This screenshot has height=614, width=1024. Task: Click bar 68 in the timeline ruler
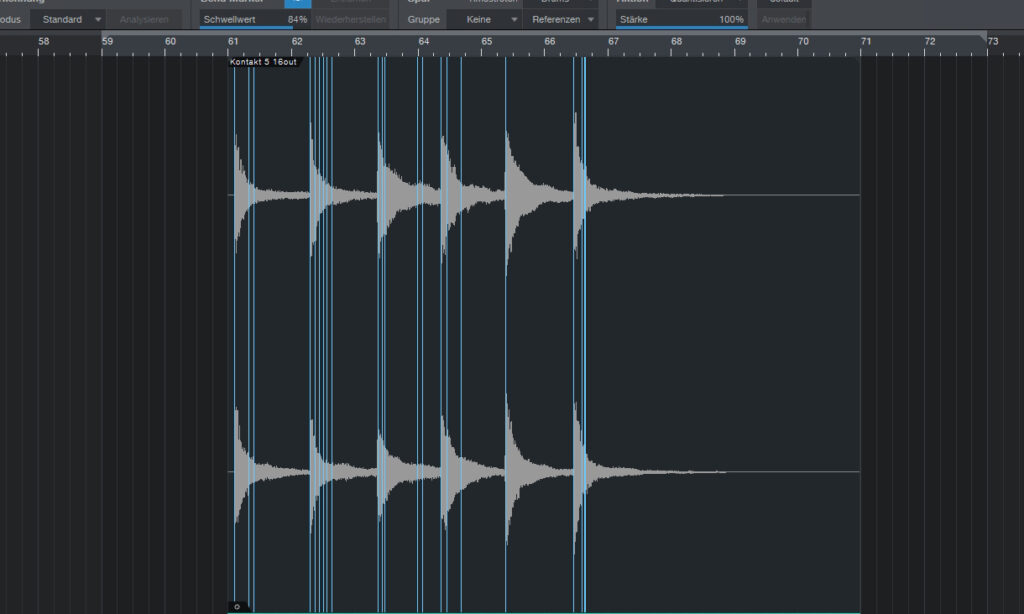[x=676, y=41]
